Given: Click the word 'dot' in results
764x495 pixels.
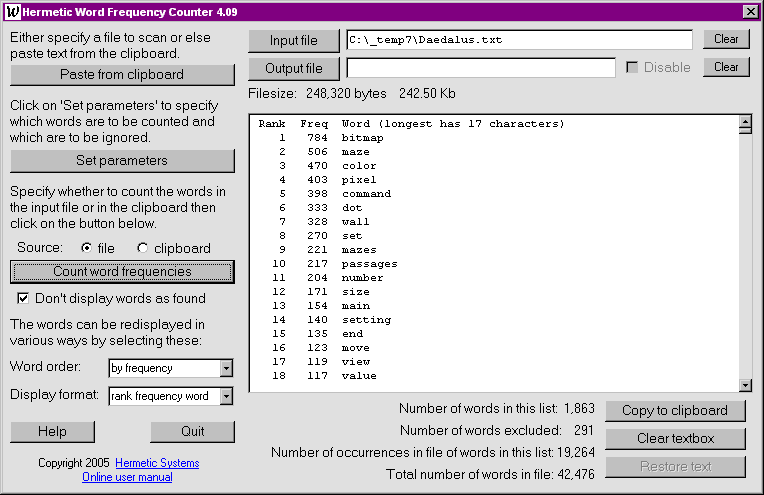Looking at the screenshot, I should (352, 208).
